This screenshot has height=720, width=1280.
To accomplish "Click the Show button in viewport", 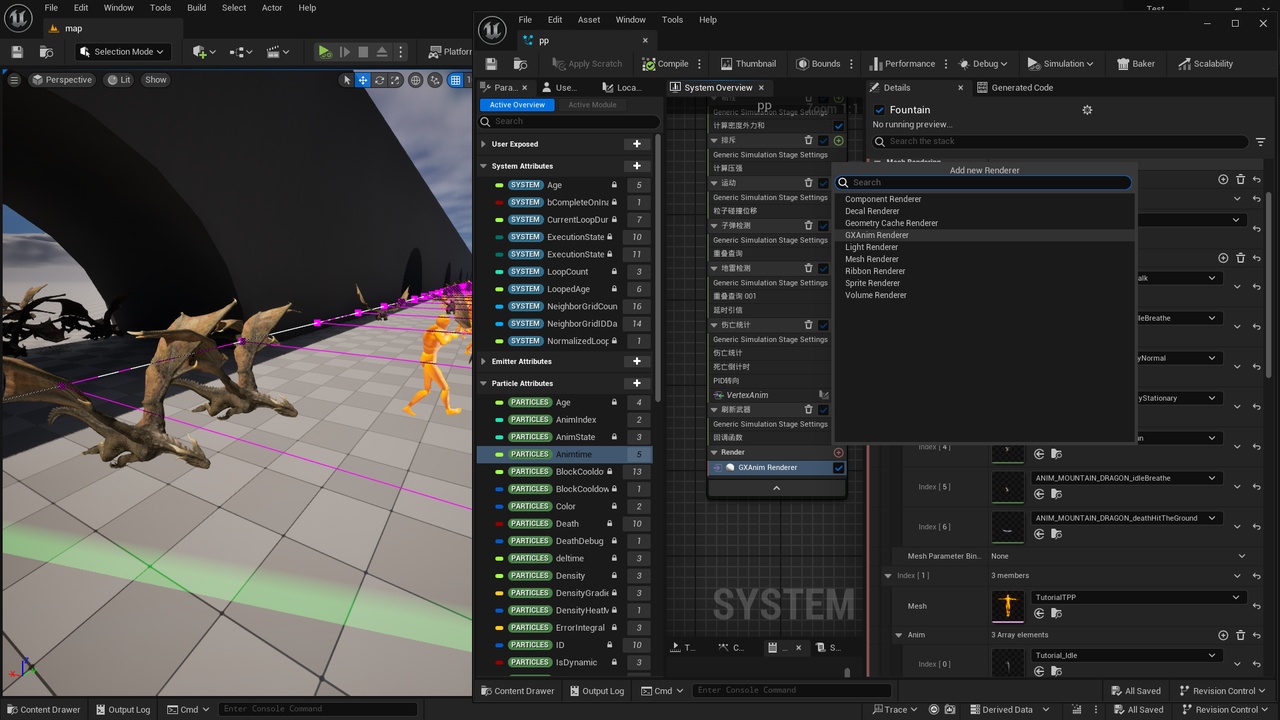I will coord(156,80).
